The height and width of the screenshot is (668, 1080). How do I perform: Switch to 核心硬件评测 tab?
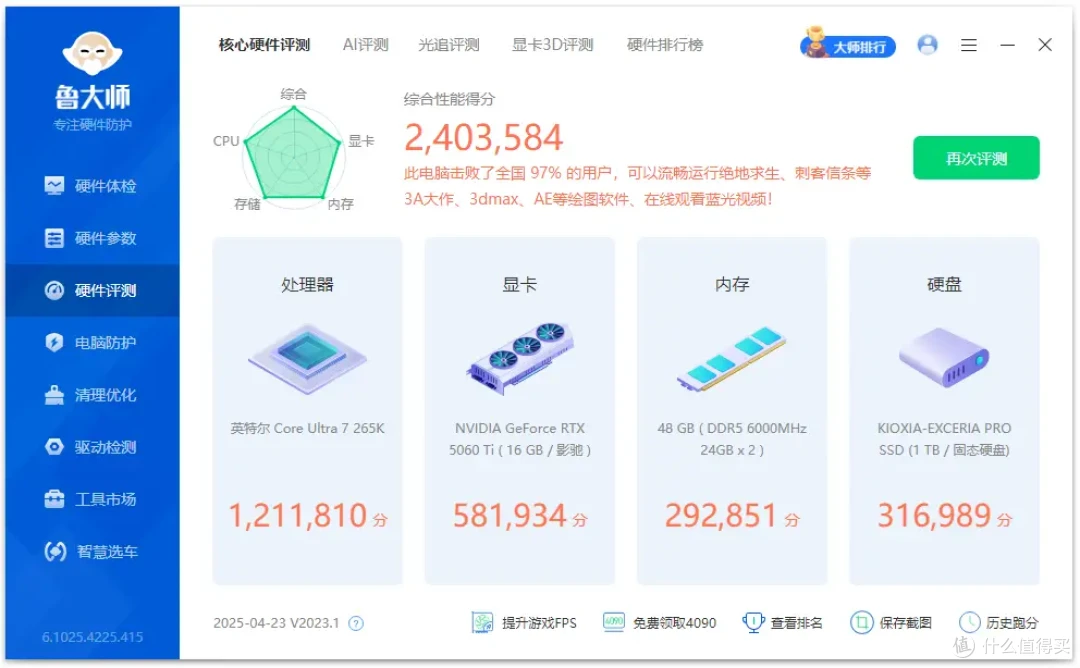pos(264,45)
